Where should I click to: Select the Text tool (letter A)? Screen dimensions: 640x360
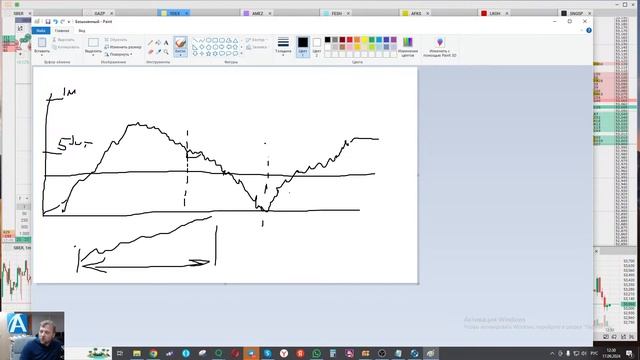(x=166, y=43)
